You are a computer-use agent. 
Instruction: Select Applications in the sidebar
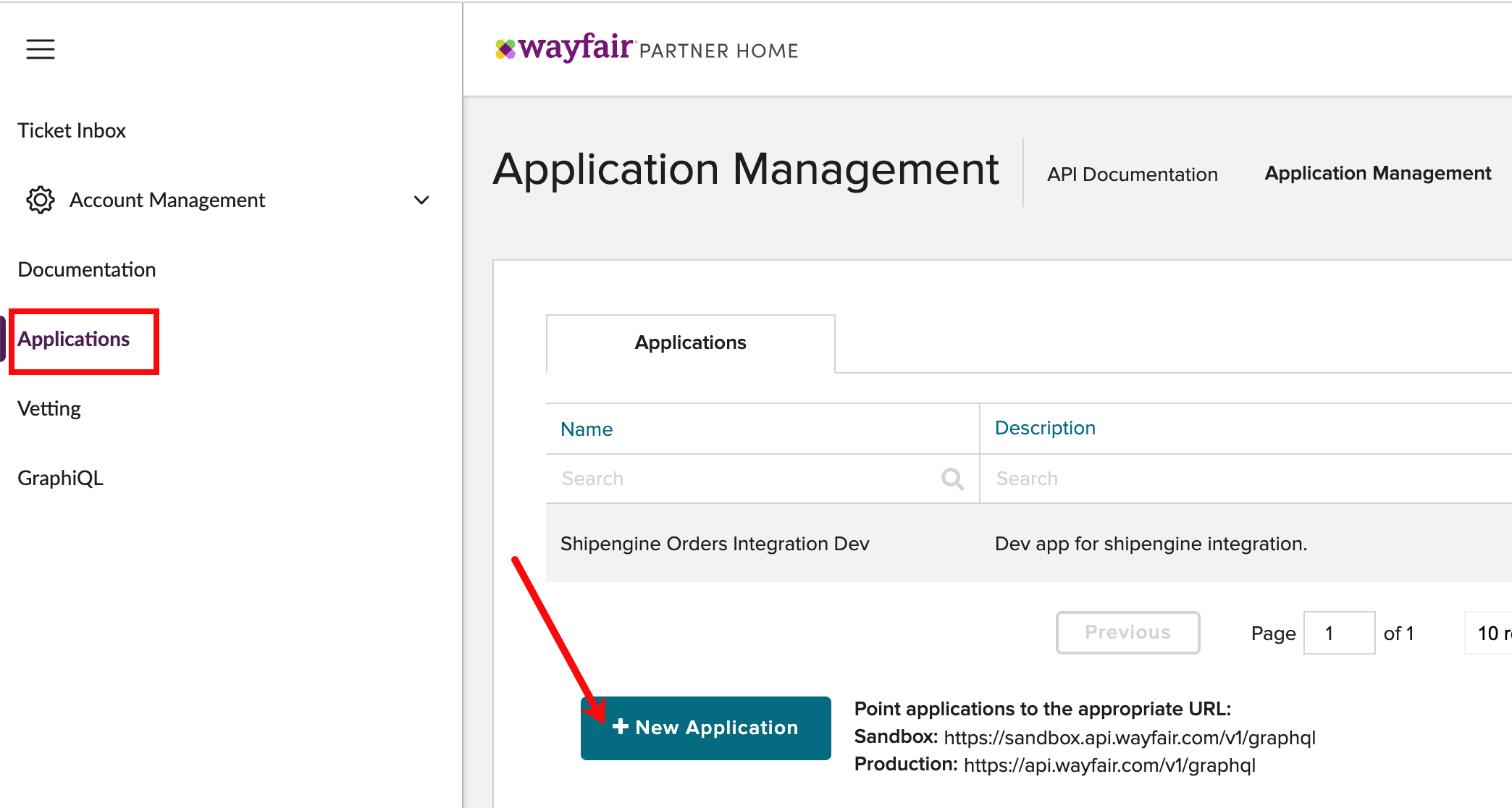[x=74, y=339]
